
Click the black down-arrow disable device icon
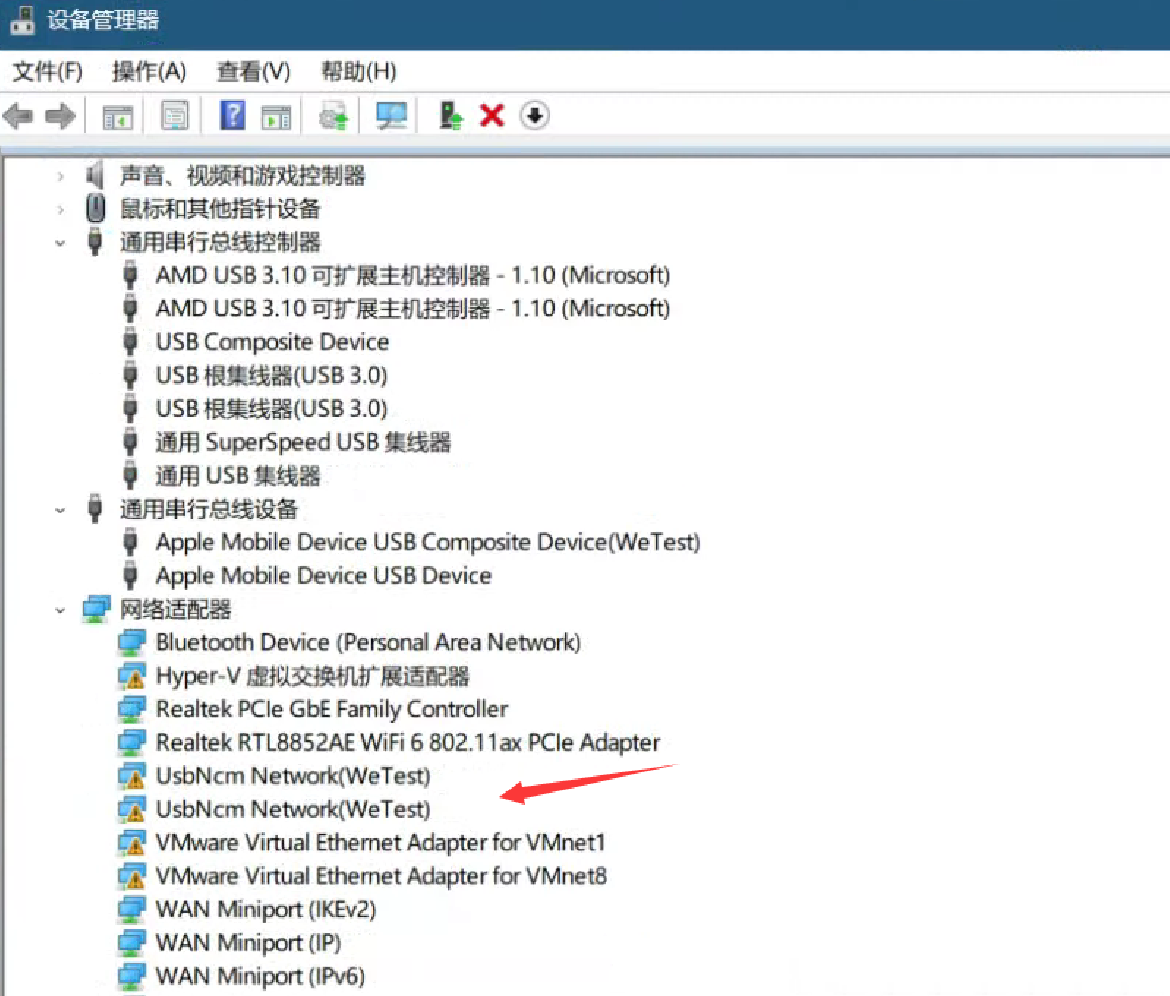pos(535,116)
